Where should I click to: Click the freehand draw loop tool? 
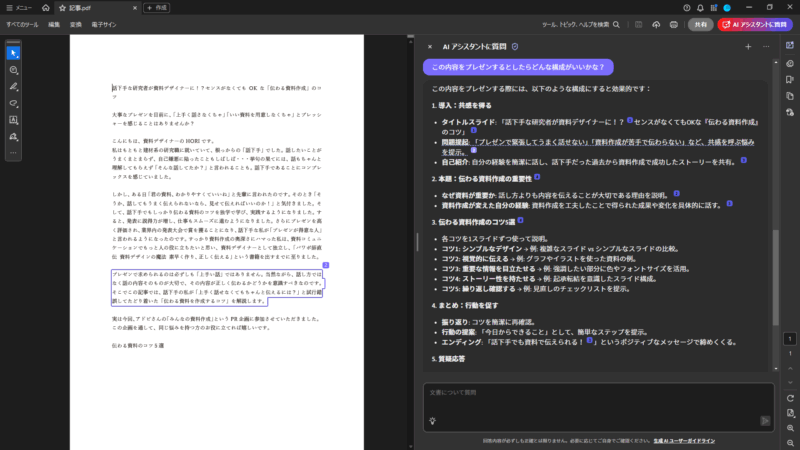coord(14,103)
